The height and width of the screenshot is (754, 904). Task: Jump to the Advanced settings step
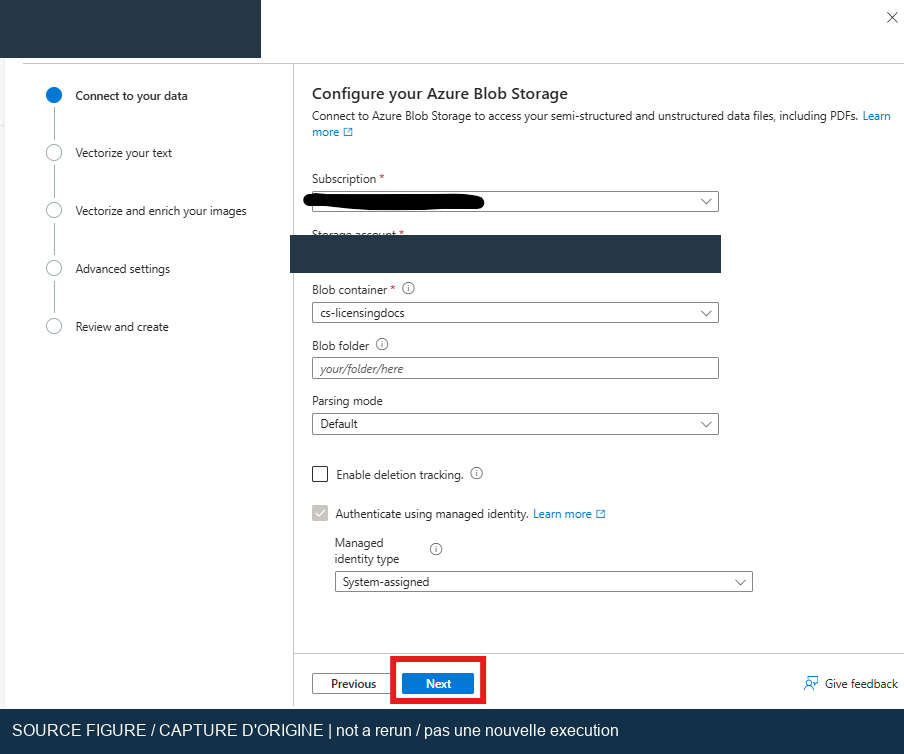click(x=123, y=269)
